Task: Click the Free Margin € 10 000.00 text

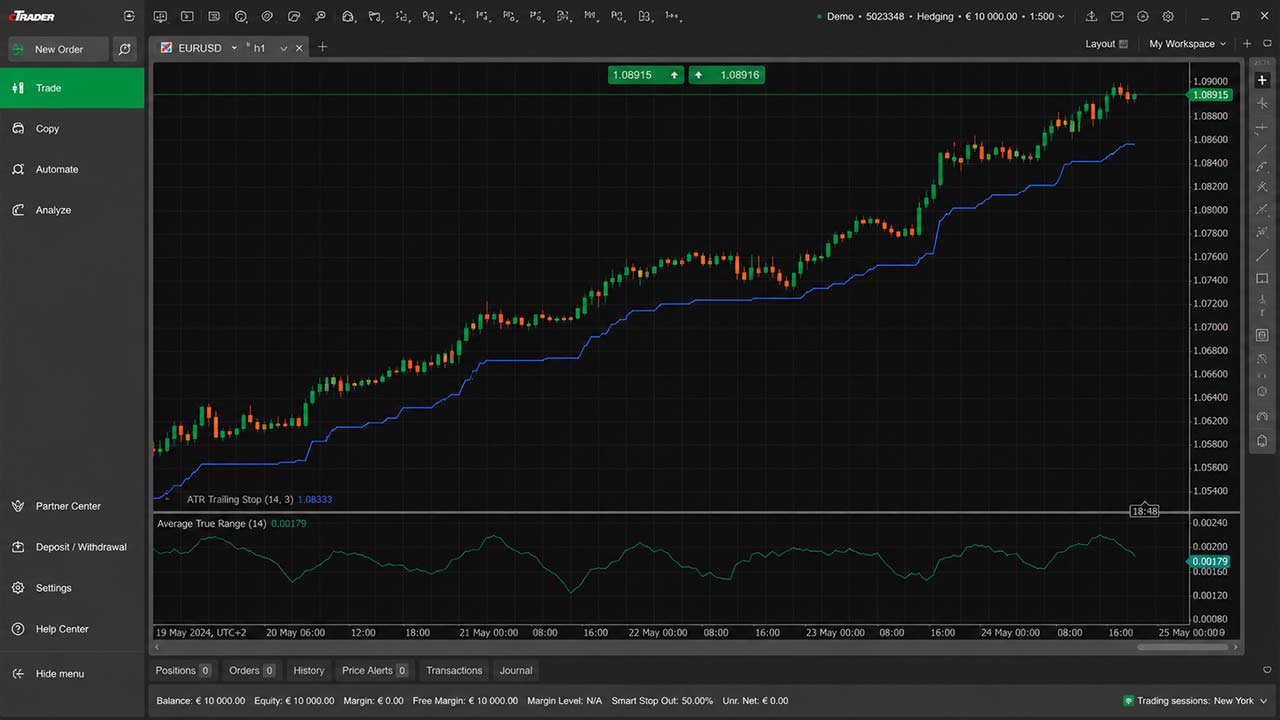Action: (x=464, y=701)
